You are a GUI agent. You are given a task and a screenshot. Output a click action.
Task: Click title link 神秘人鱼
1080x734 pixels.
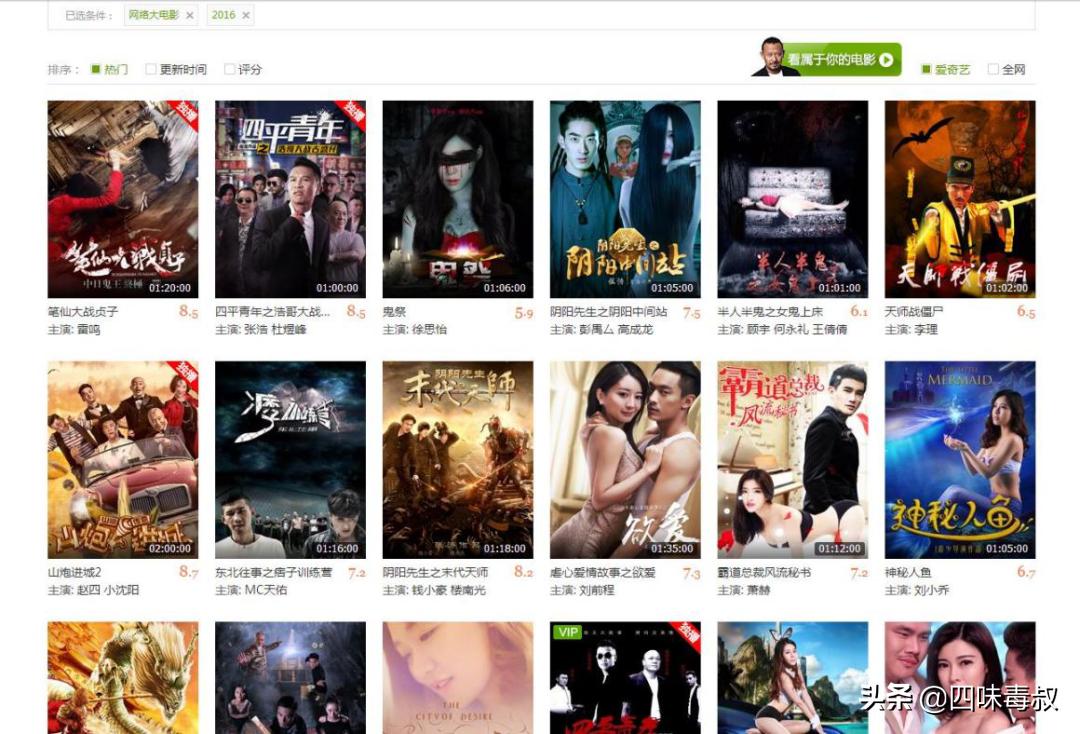pos(908,572)
